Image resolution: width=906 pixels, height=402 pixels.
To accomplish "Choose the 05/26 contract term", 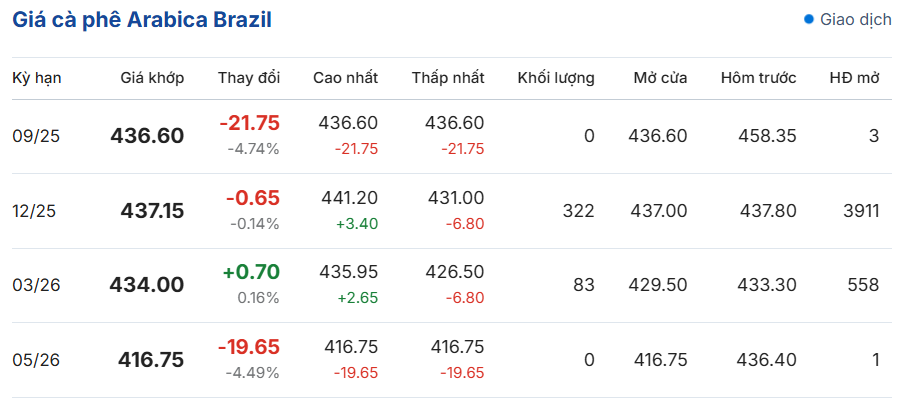I will coord(36,360).
